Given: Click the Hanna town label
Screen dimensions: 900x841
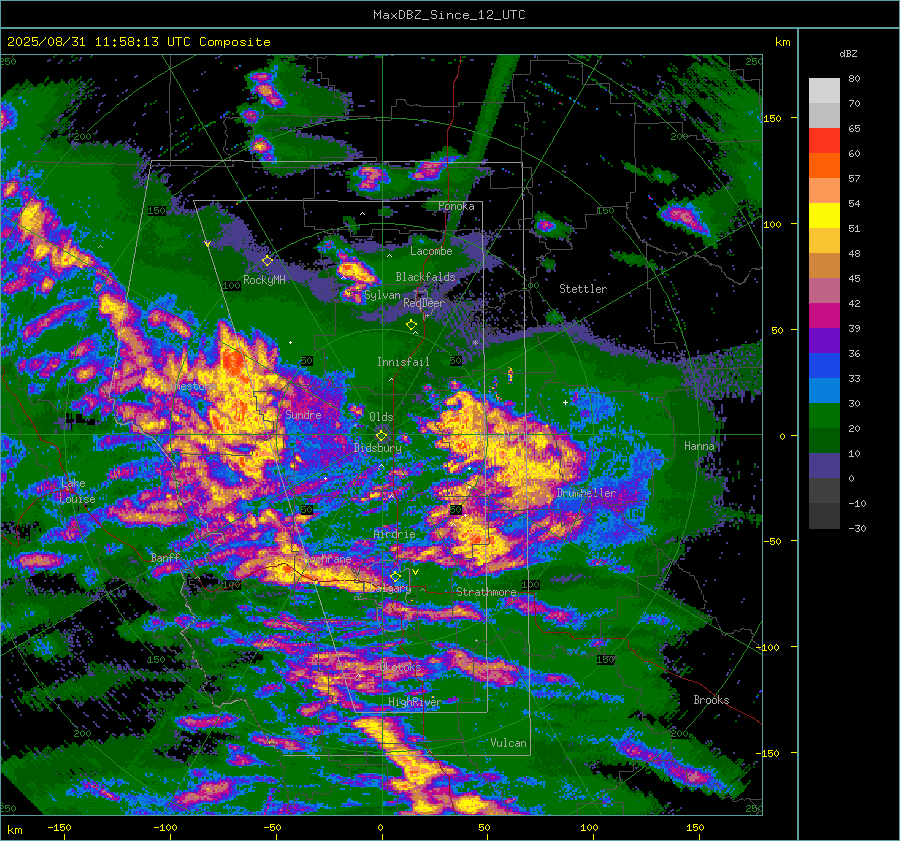Looking at the screenshot, I should 699,445.
